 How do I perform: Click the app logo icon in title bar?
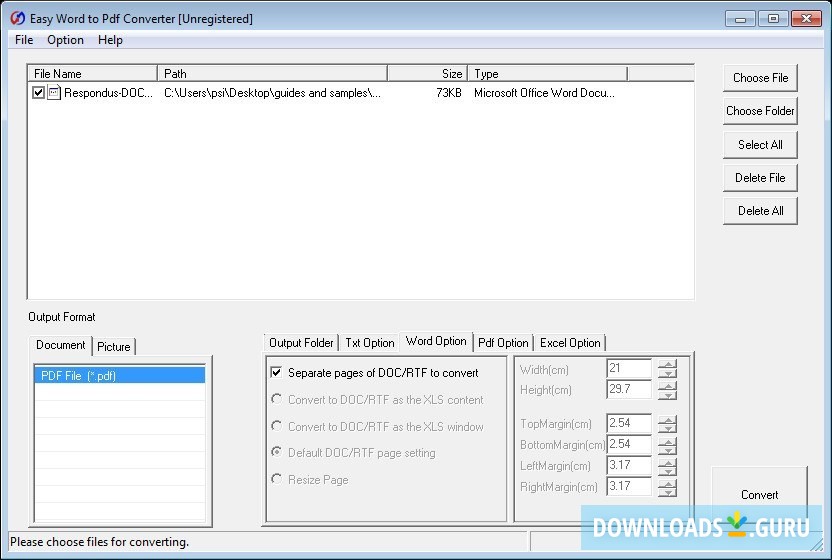coord(18,18)
